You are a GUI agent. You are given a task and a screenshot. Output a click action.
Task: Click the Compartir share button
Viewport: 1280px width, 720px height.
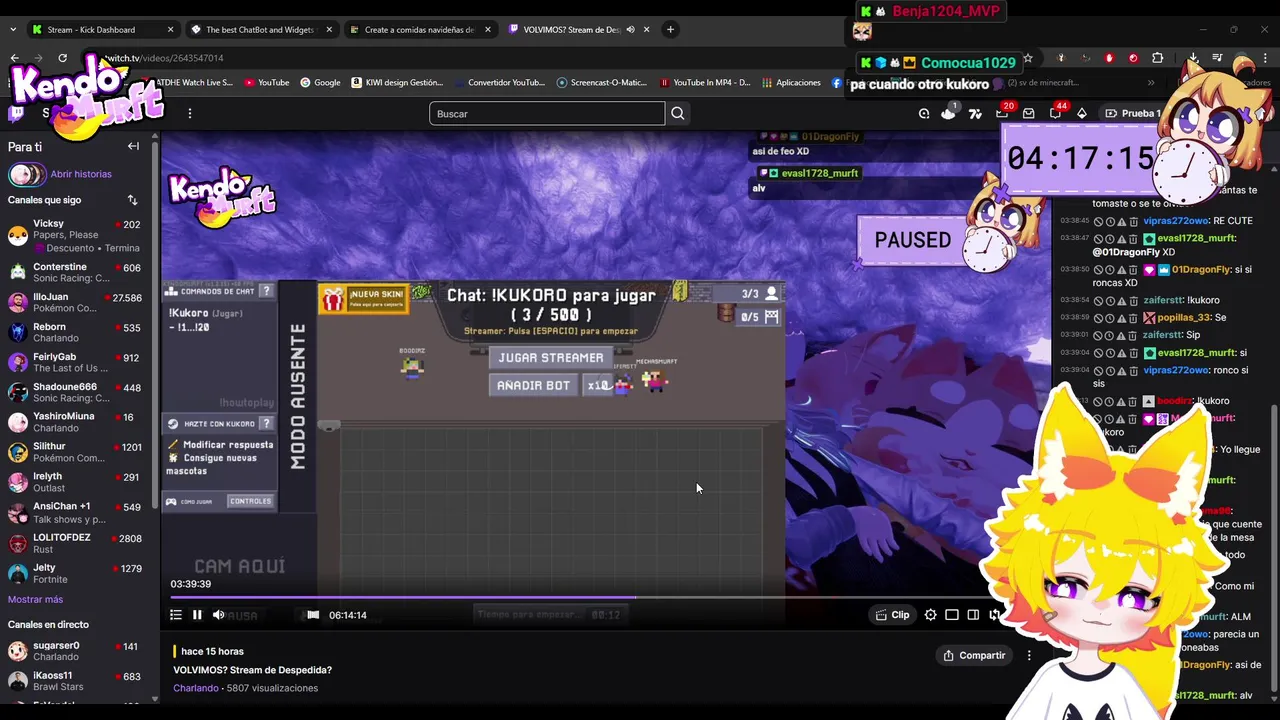point(974,655)
